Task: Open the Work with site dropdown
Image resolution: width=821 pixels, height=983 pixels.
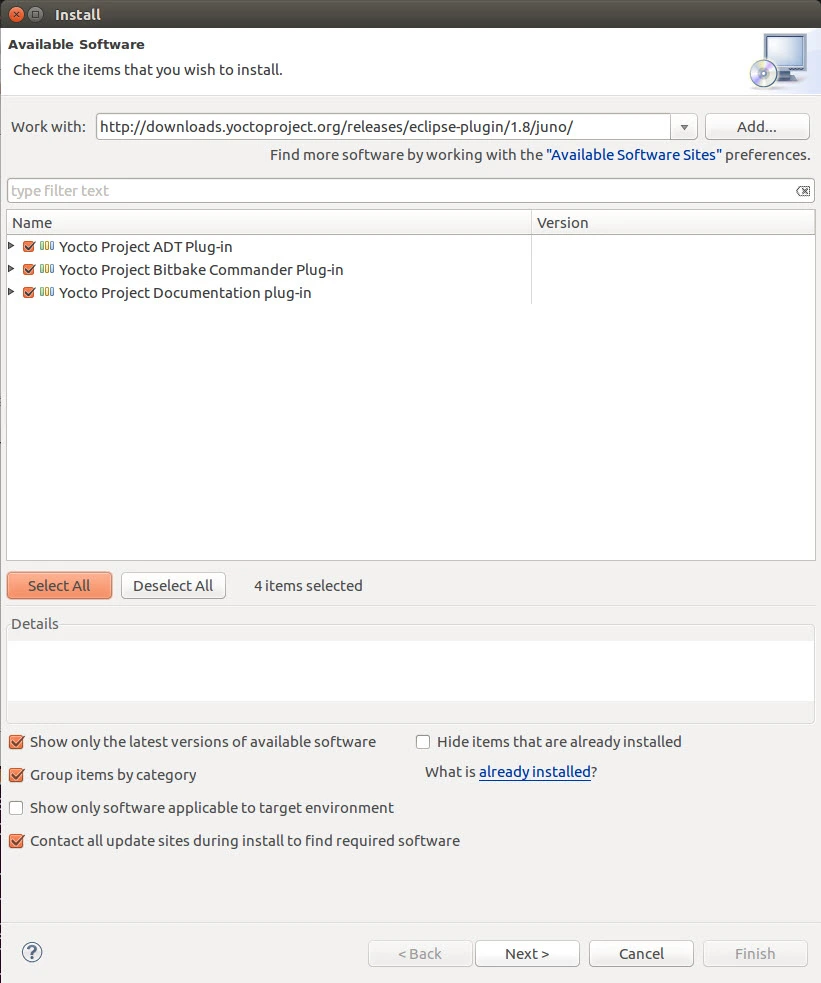Action: pos(684,127)
